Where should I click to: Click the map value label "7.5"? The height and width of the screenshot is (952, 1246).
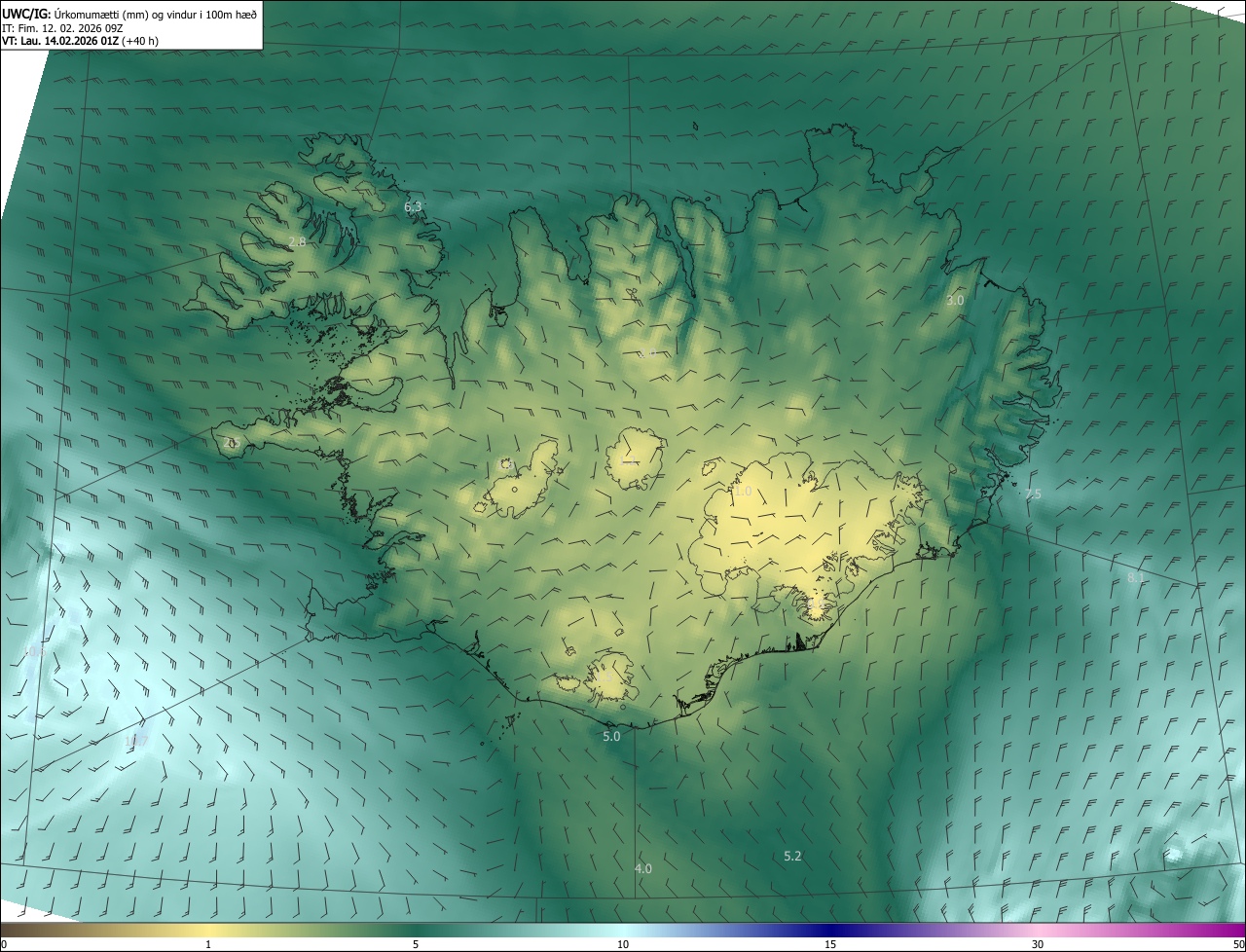pos(1033,494)
